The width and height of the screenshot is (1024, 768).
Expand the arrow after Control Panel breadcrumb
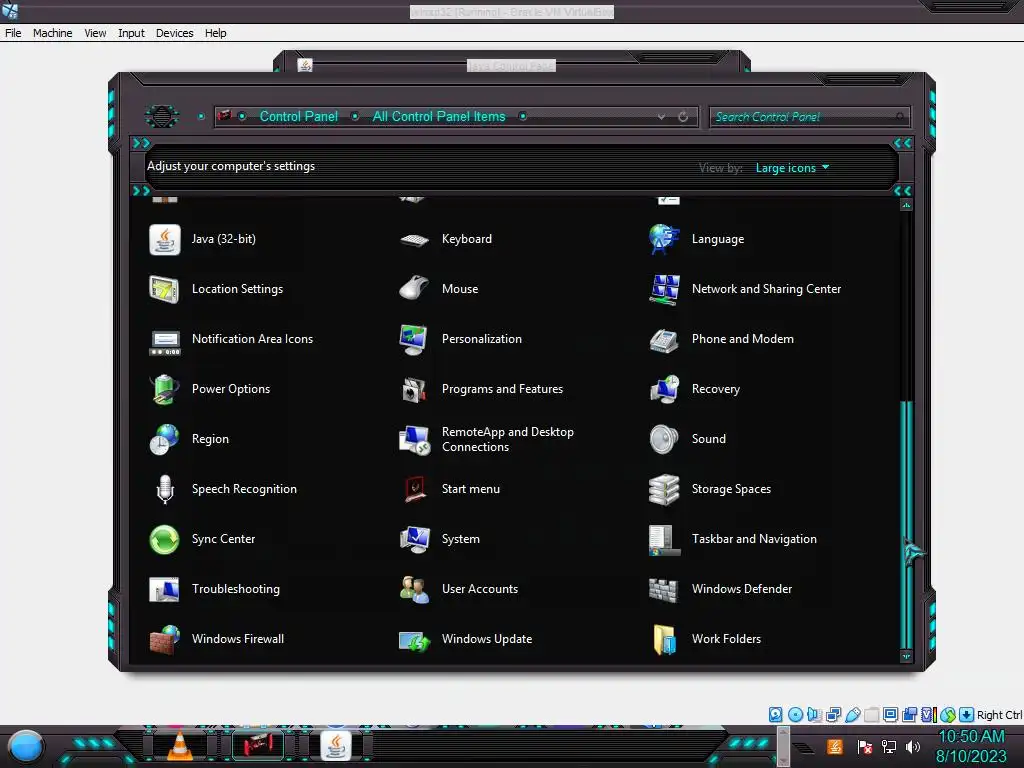355,116
